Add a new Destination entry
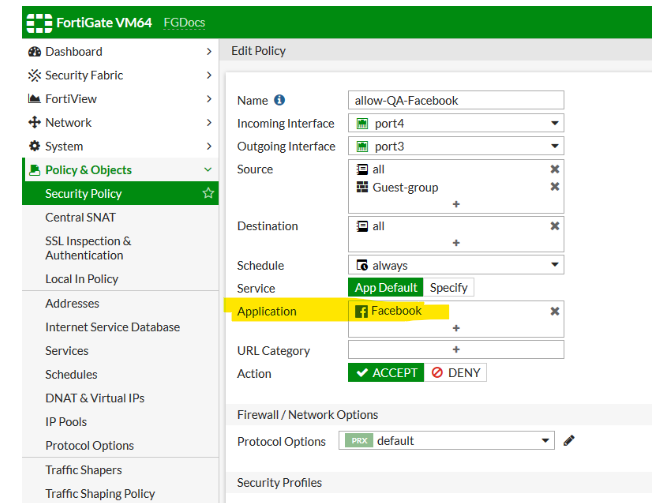Image resolution: width=652 pixels, height=503 pixels. [456, 243]
